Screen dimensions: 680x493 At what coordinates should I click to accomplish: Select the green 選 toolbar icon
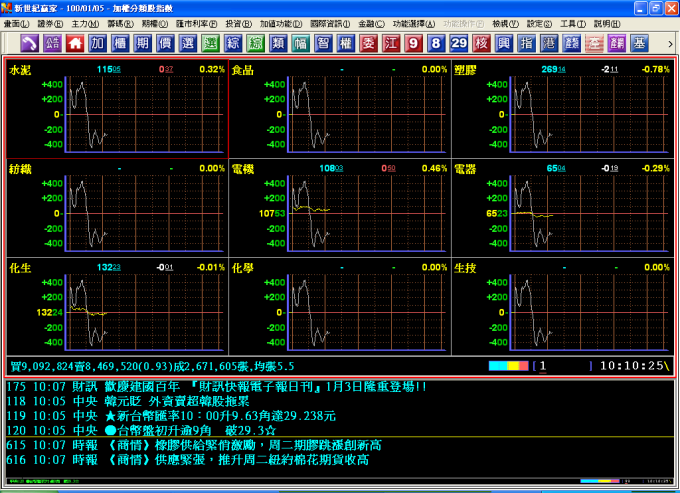point(210,43)
